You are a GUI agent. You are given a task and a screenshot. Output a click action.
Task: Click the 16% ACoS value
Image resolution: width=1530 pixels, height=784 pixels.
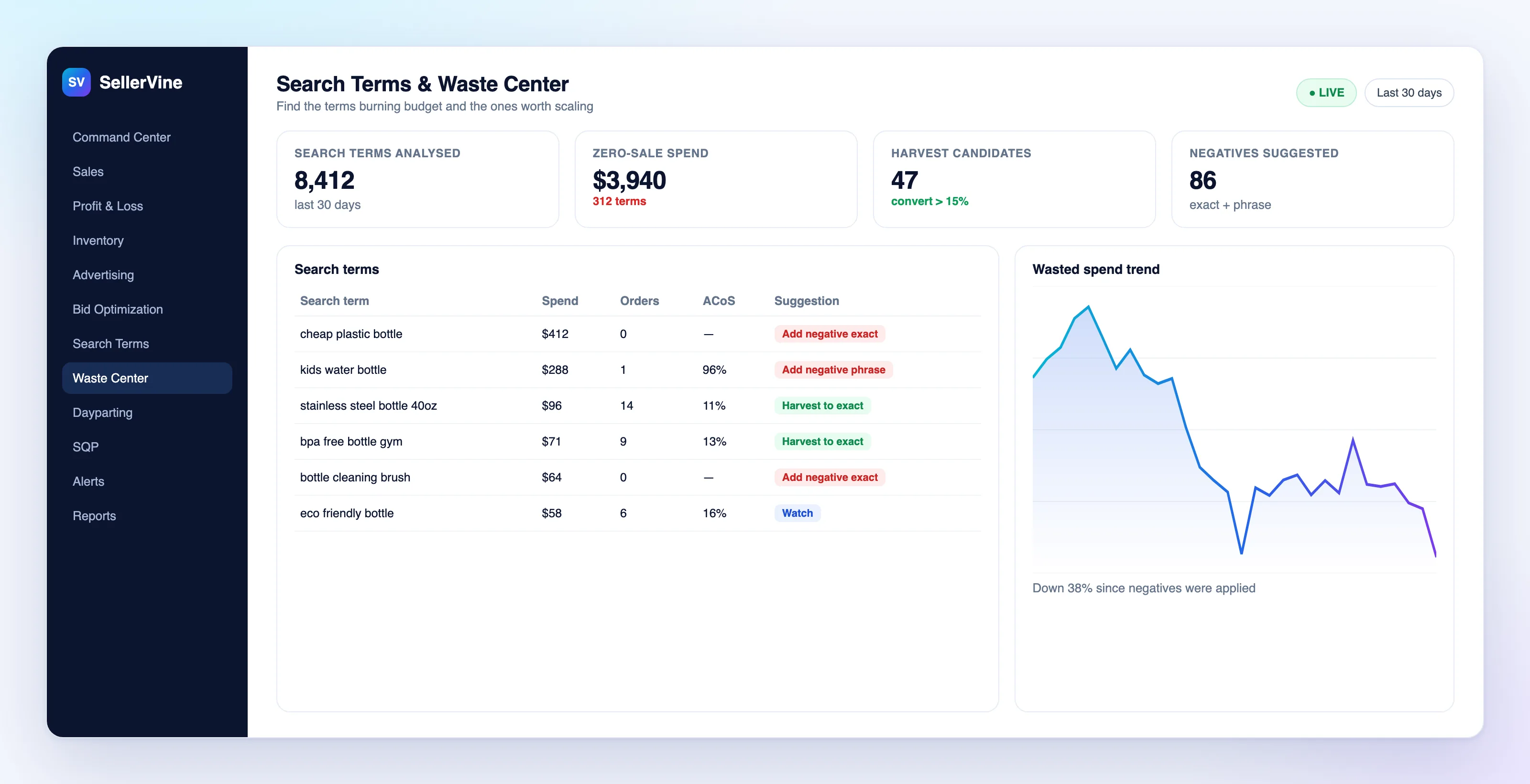click(x=714, y=513)
